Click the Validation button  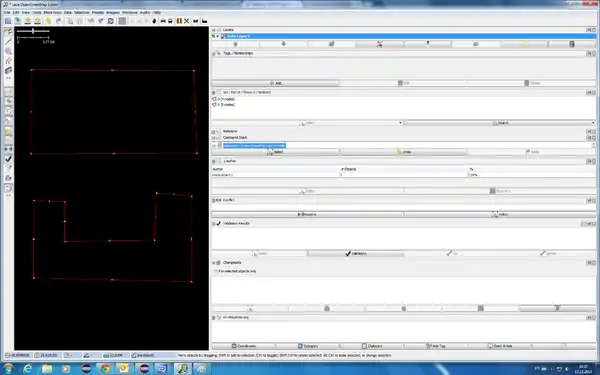tap(355, 253)
